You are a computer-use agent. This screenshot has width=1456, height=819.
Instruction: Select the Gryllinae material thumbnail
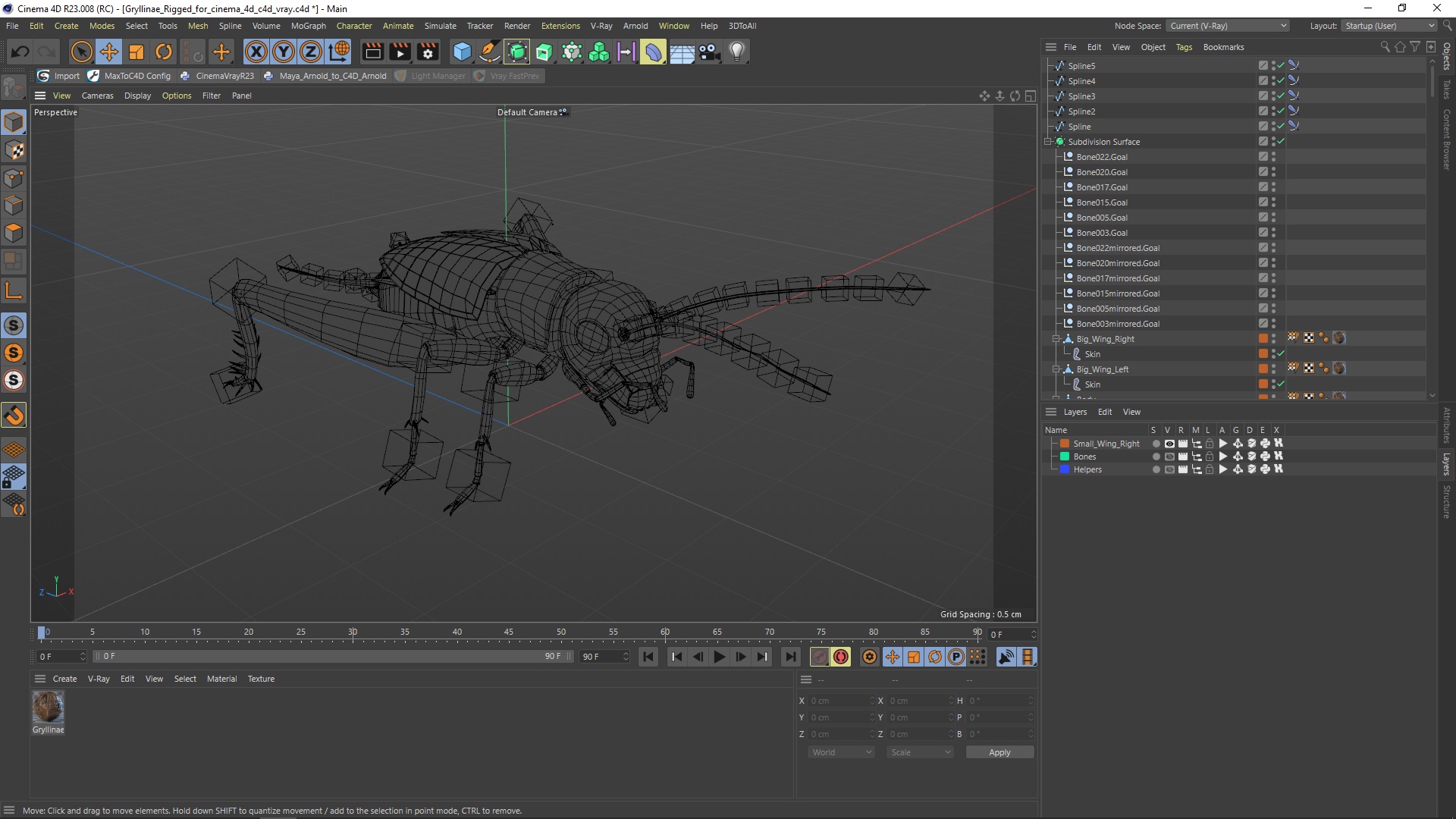pos(48,707)
